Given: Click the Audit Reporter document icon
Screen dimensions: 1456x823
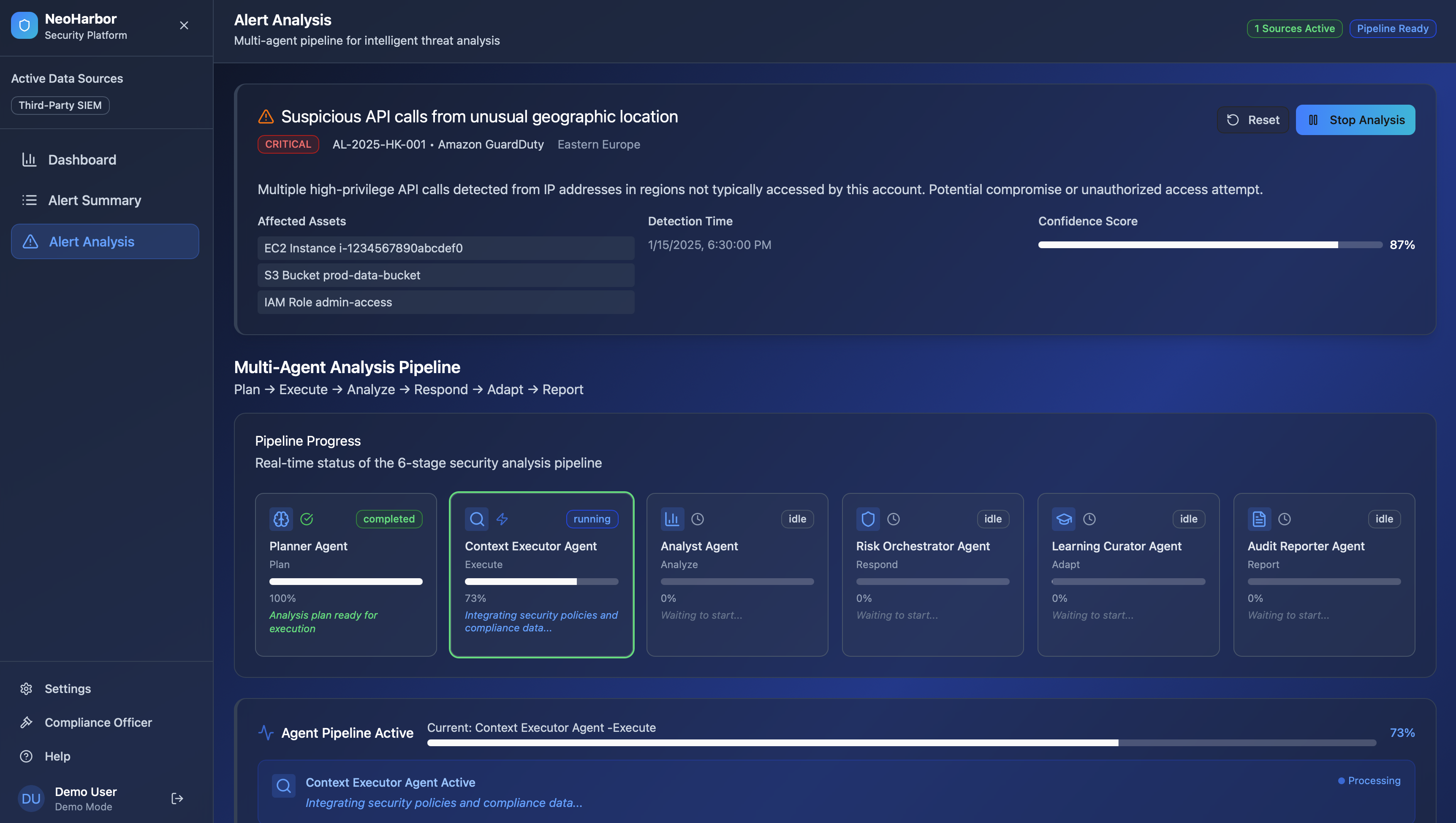Looking at the screenshot, I should tap(1259, 519).
